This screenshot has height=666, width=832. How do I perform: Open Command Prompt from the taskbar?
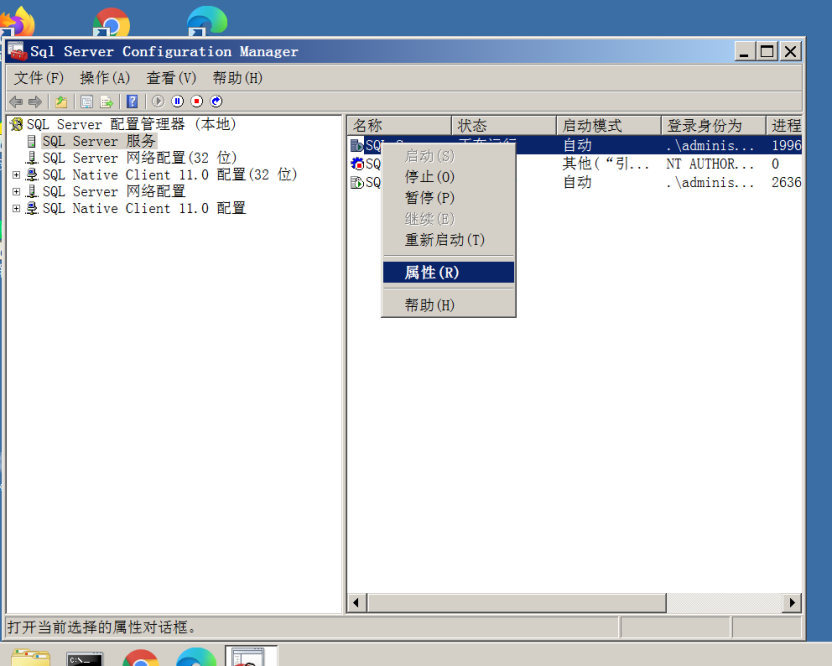85,657
